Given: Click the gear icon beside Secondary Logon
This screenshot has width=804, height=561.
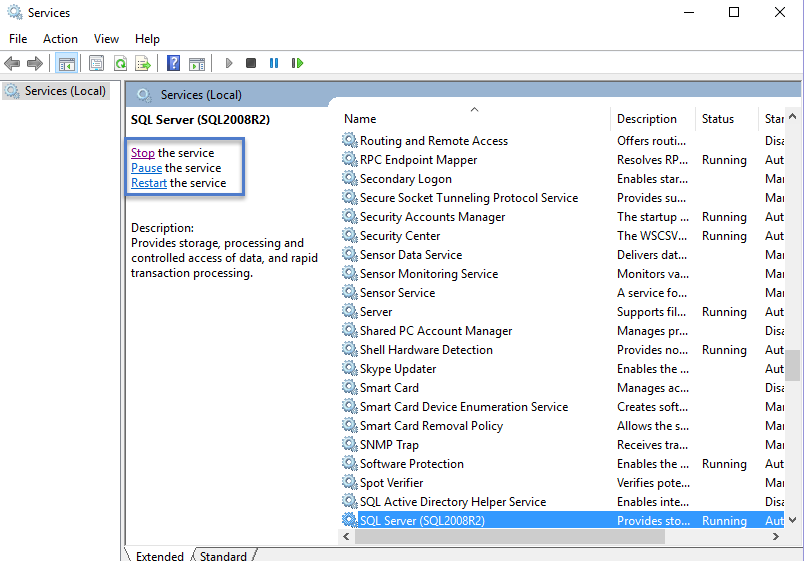Looking at the screenshot, I should (350, 178).
